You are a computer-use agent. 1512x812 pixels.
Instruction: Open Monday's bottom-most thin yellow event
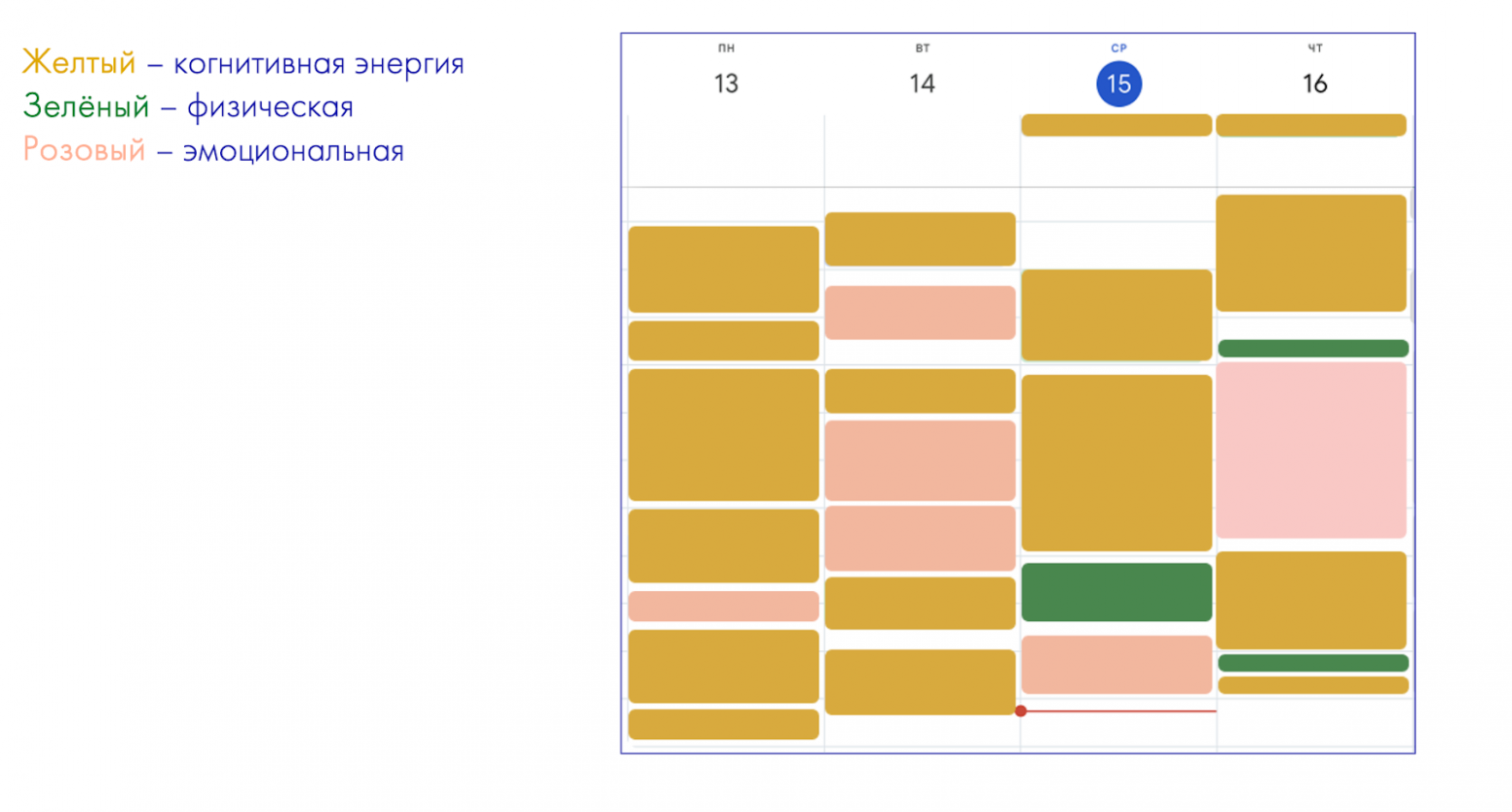coord(723,724)
